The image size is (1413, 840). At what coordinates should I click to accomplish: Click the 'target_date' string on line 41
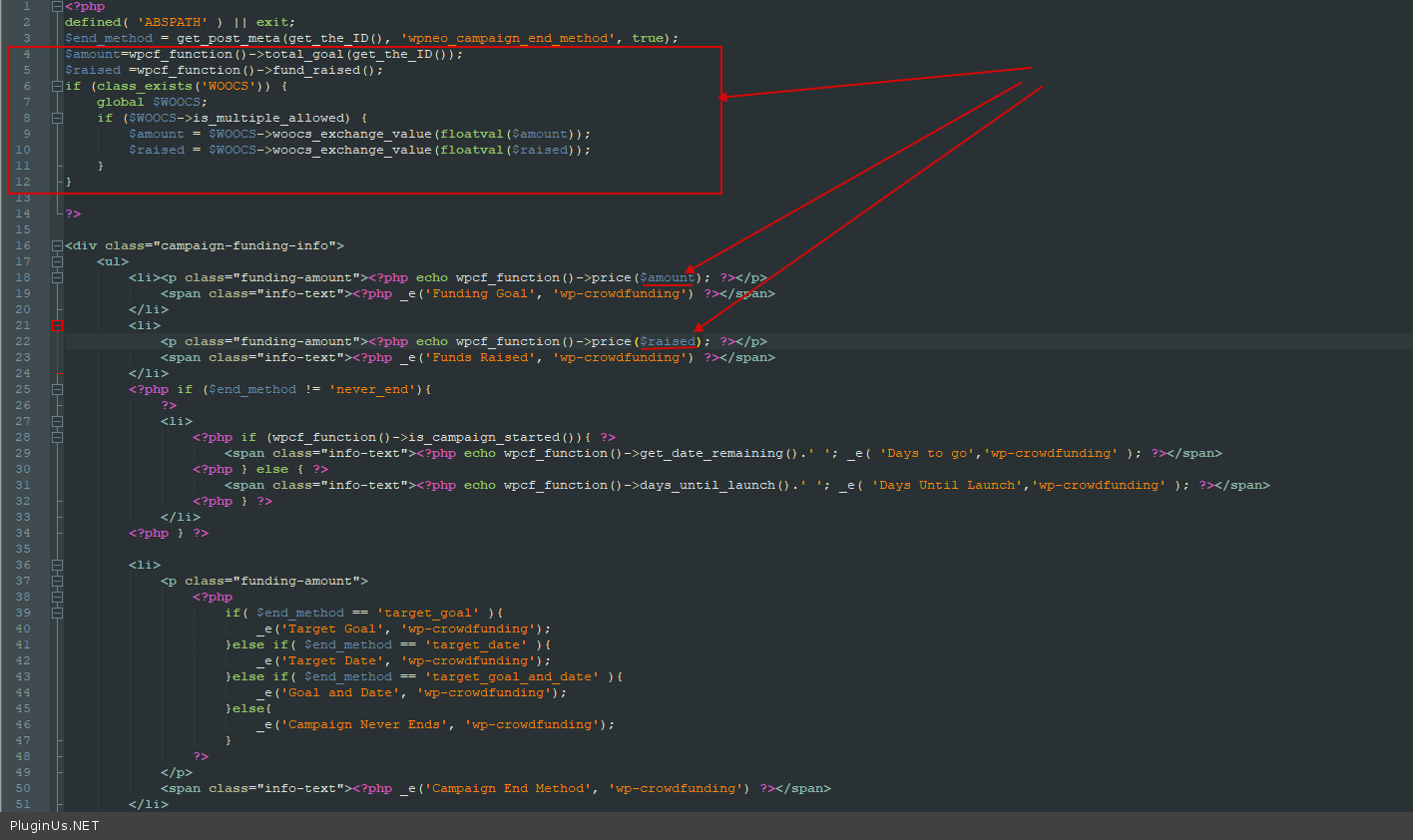coord(476,644)
